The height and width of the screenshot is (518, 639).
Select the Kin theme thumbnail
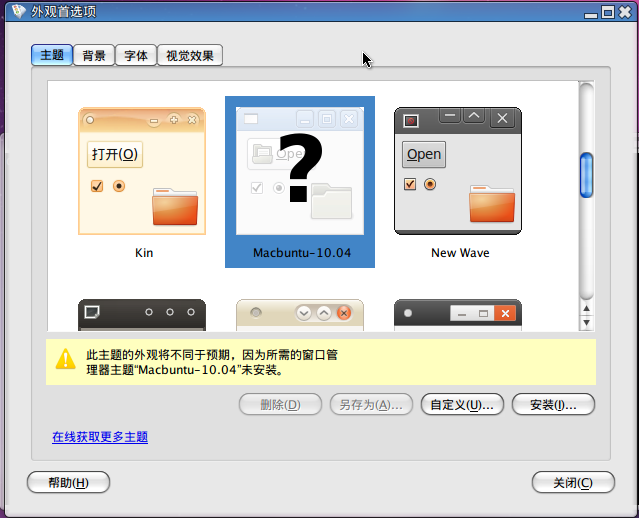point(142,171)
